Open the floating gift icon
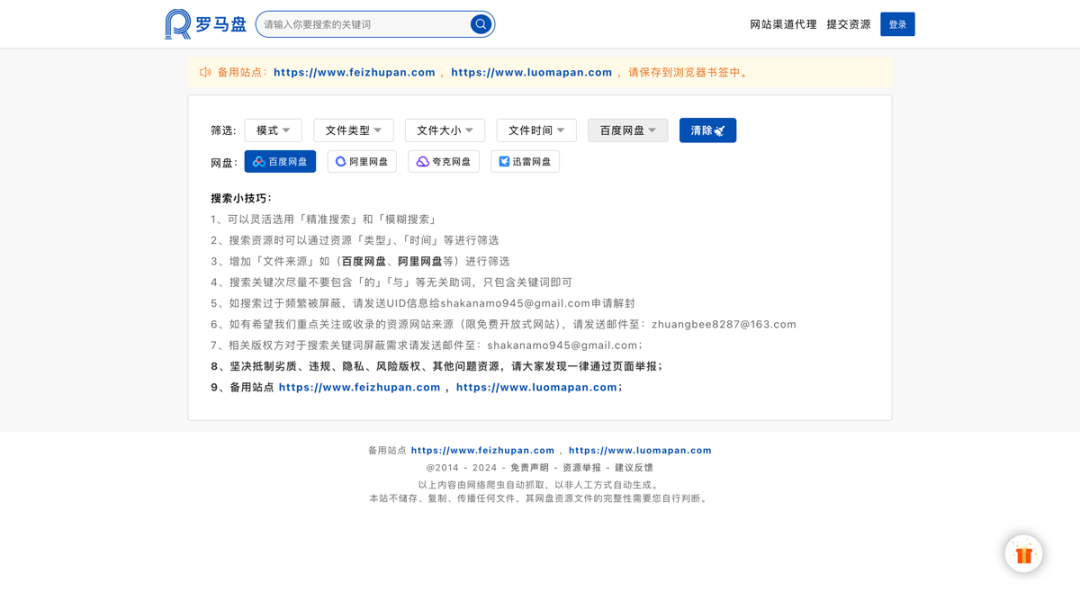 [1024, 554]
